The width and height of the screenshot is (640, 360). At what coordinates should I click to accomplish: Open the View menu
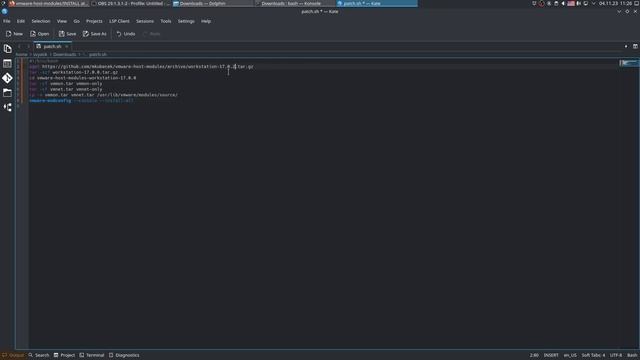62,21
